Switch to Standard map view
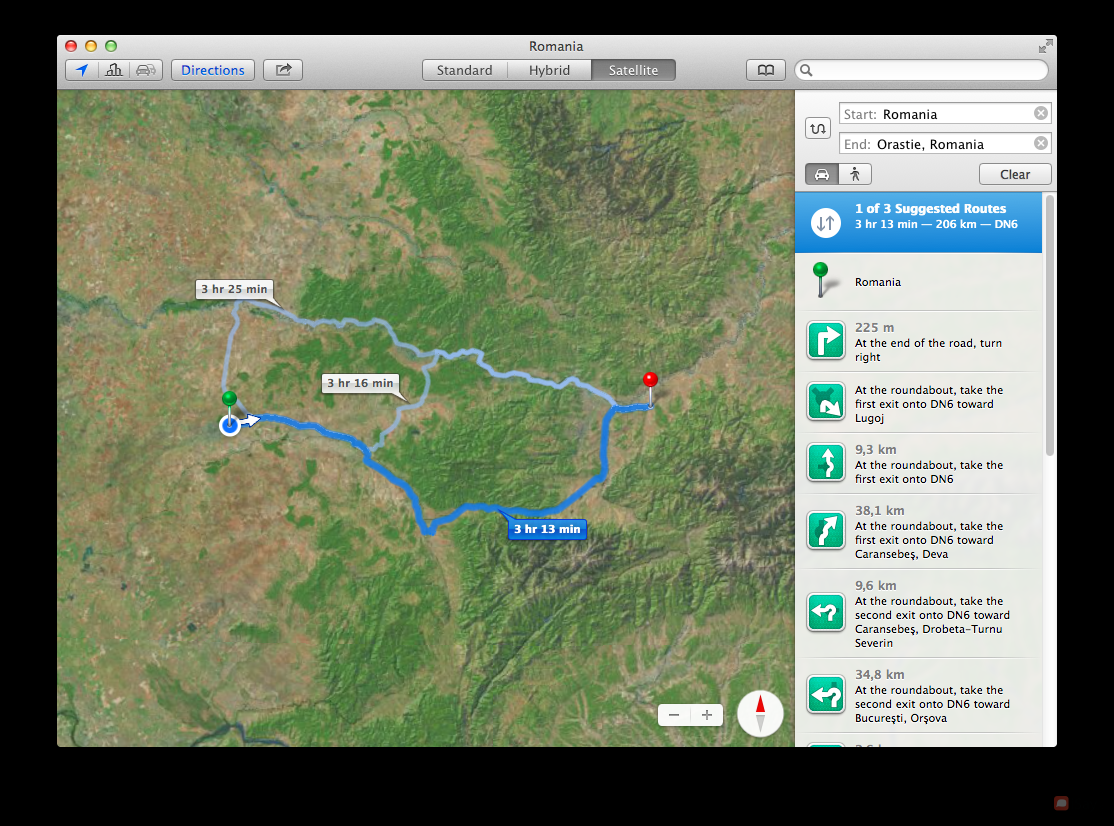This screenshot has width=1114, height=826. pos(464,70)
